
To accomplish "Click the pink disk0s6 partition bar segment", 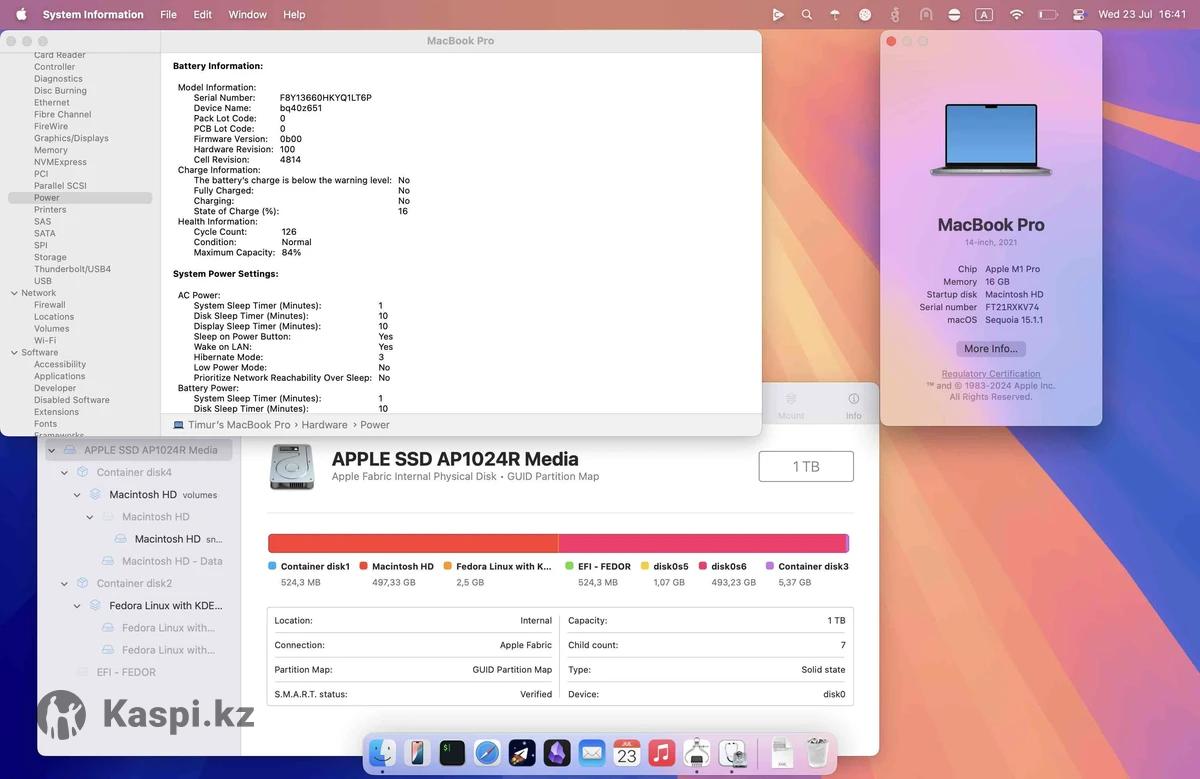I will 702,543.
